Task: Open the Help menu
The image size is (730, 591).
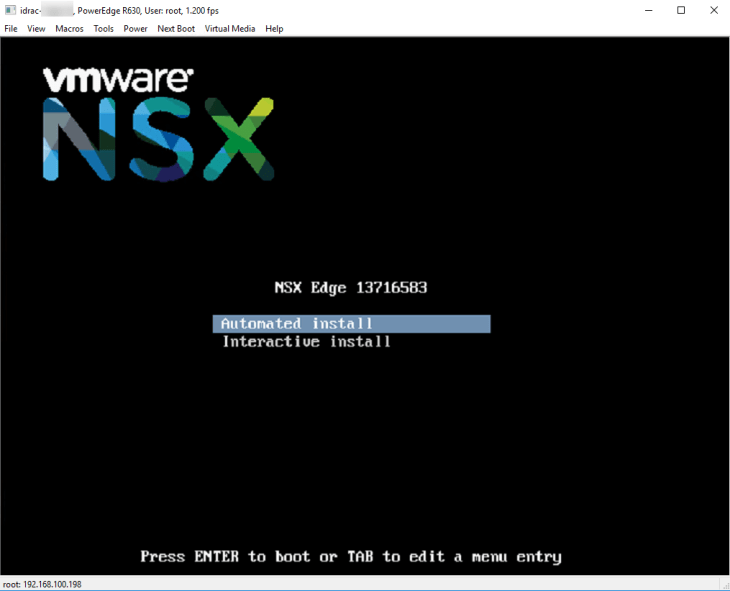Action: 274,29
